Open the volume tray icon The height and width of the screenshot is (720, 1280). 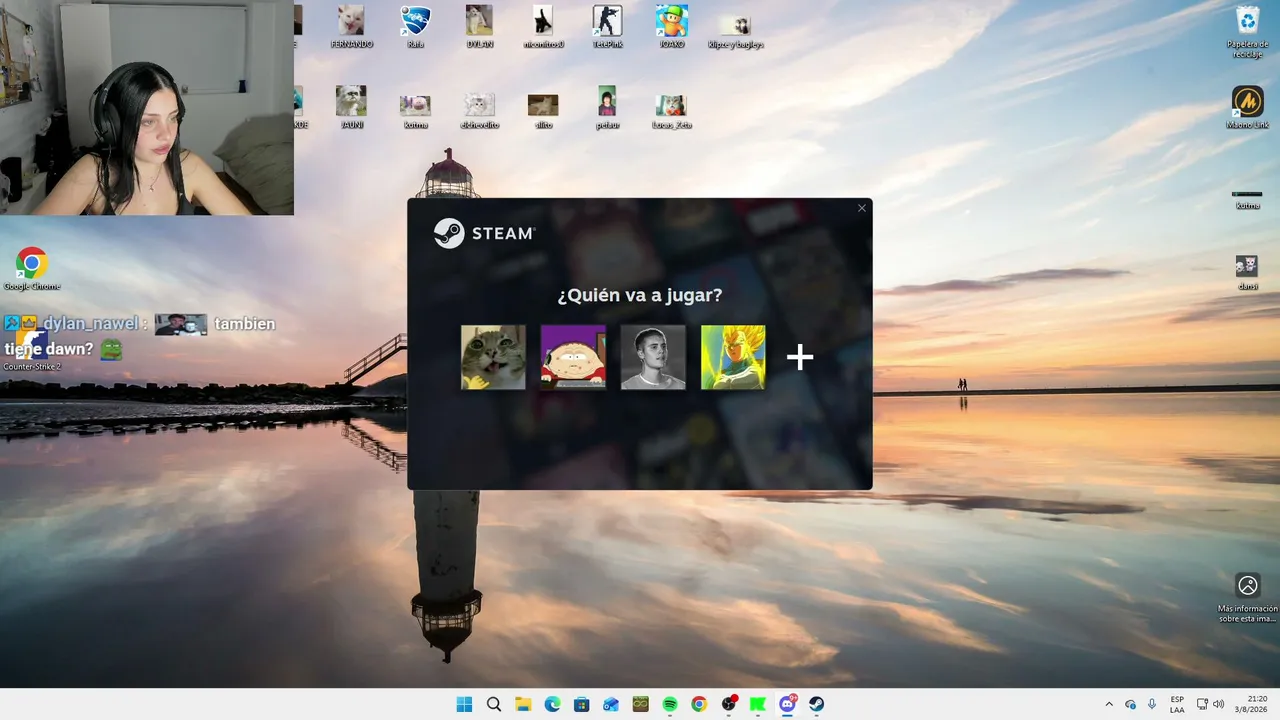pyautogui.click(x=1219, y=704)
